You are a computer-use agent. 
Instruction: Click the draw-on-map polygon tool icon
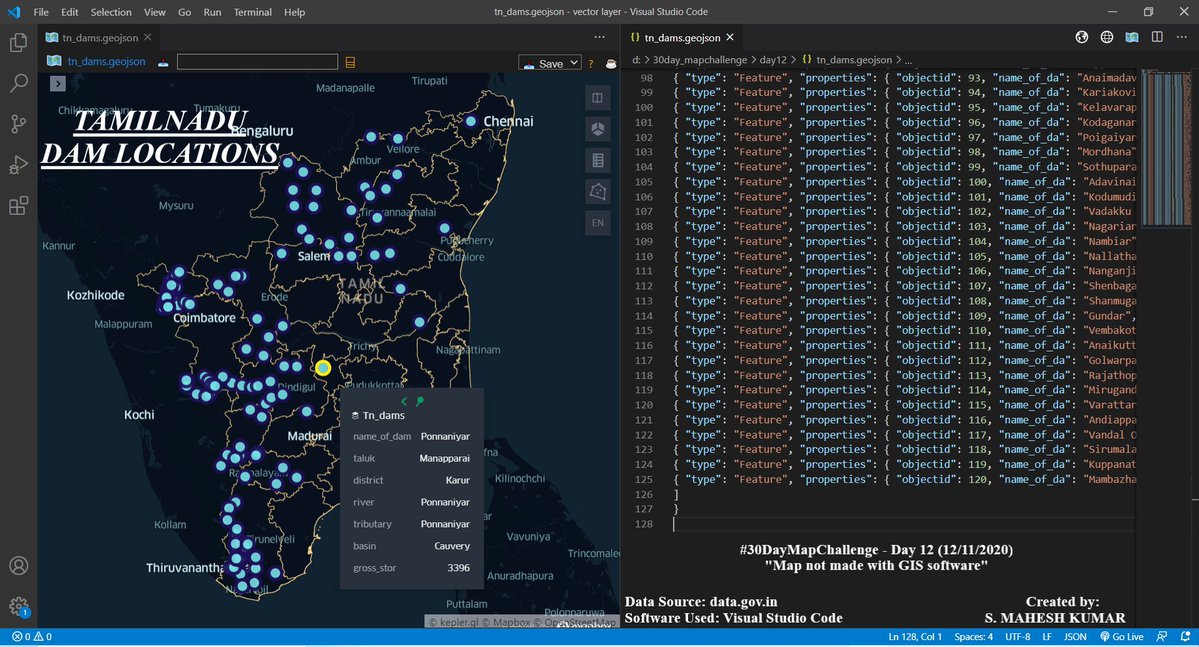tap(597, 191)
